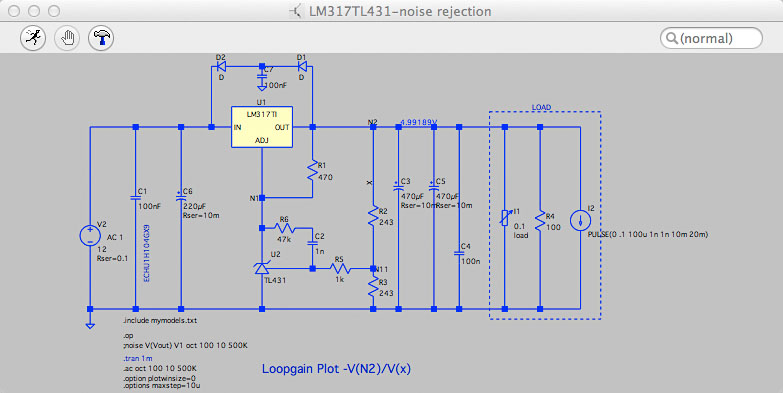
Task: Select resistor R6 47k symbol
Action: click(285, 228)
